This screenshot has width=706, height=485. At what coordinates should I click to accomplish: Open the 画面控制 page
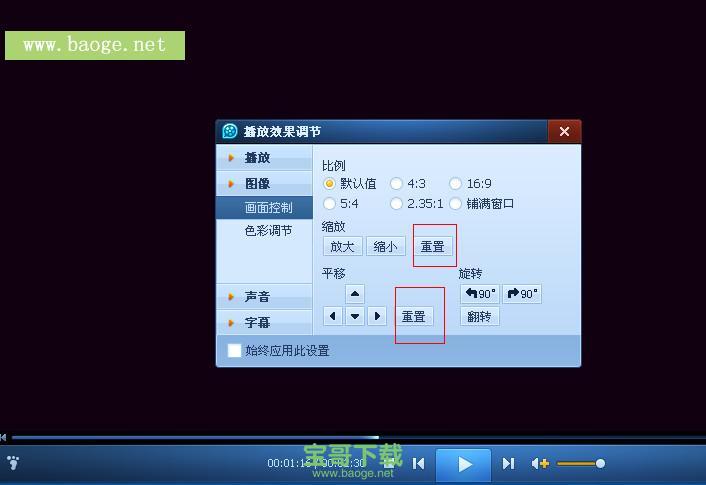click(x=264, y=208)
